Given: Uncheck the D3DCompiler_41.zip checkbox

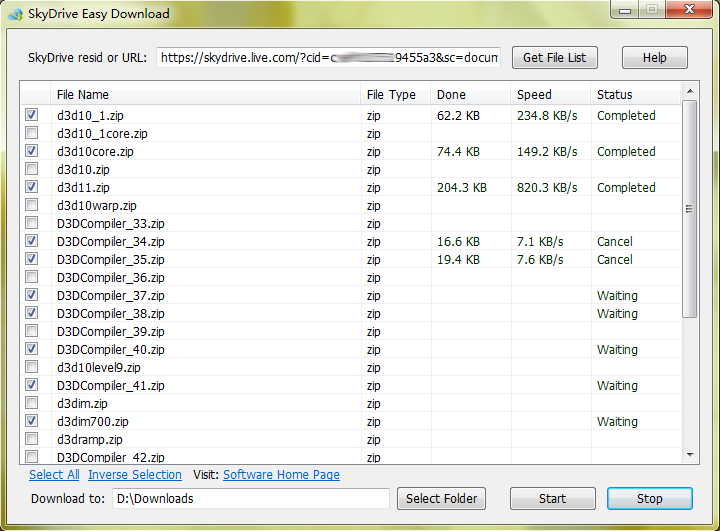Looking at the screenshot, I should click(x=32, y=384).
